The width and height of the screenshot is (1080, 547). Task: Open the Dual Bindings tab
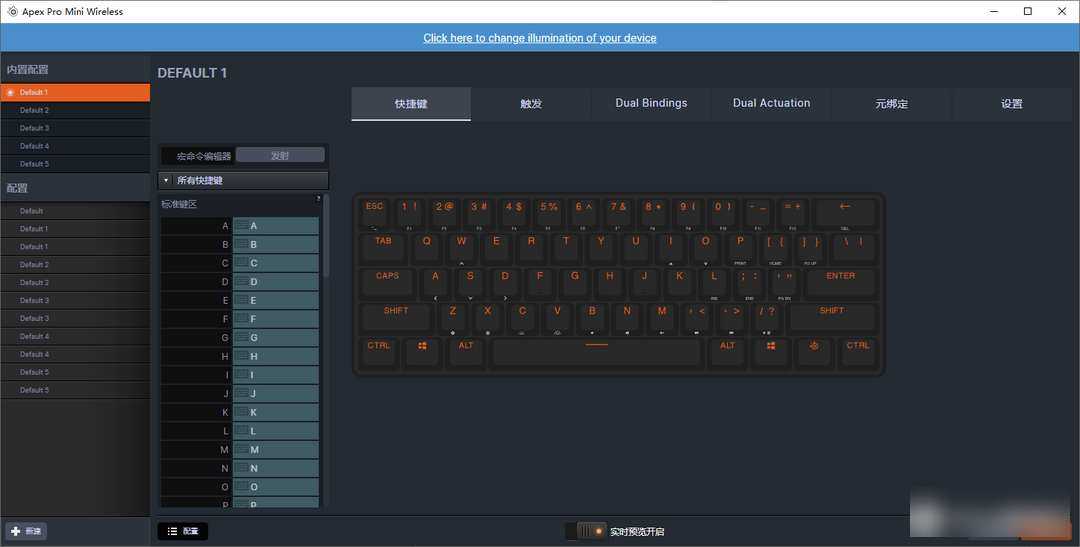click(652, 103)
